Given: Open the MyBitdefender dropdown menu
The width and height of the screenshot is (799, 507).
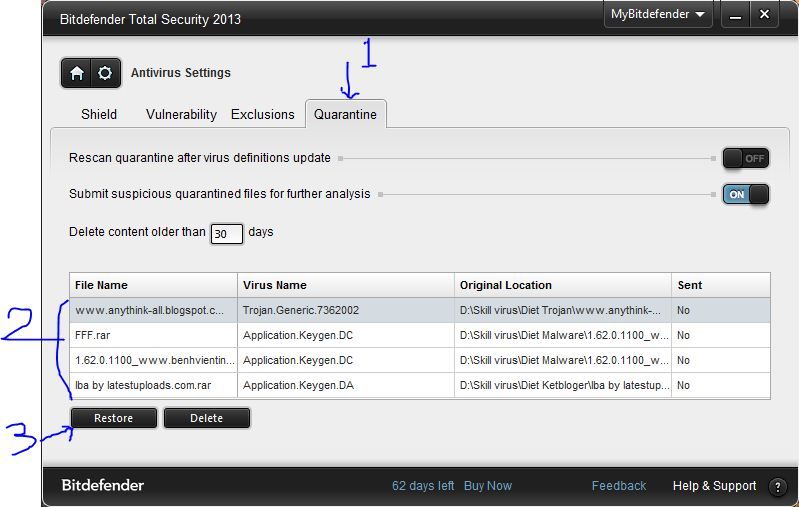Looking at the screenshot, I should click(658, 14).
